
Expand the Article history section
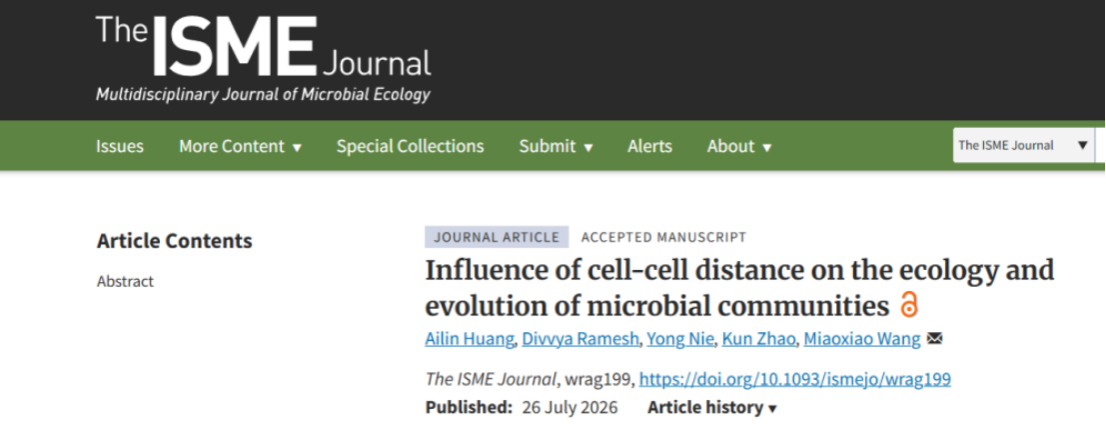point(712,407)
